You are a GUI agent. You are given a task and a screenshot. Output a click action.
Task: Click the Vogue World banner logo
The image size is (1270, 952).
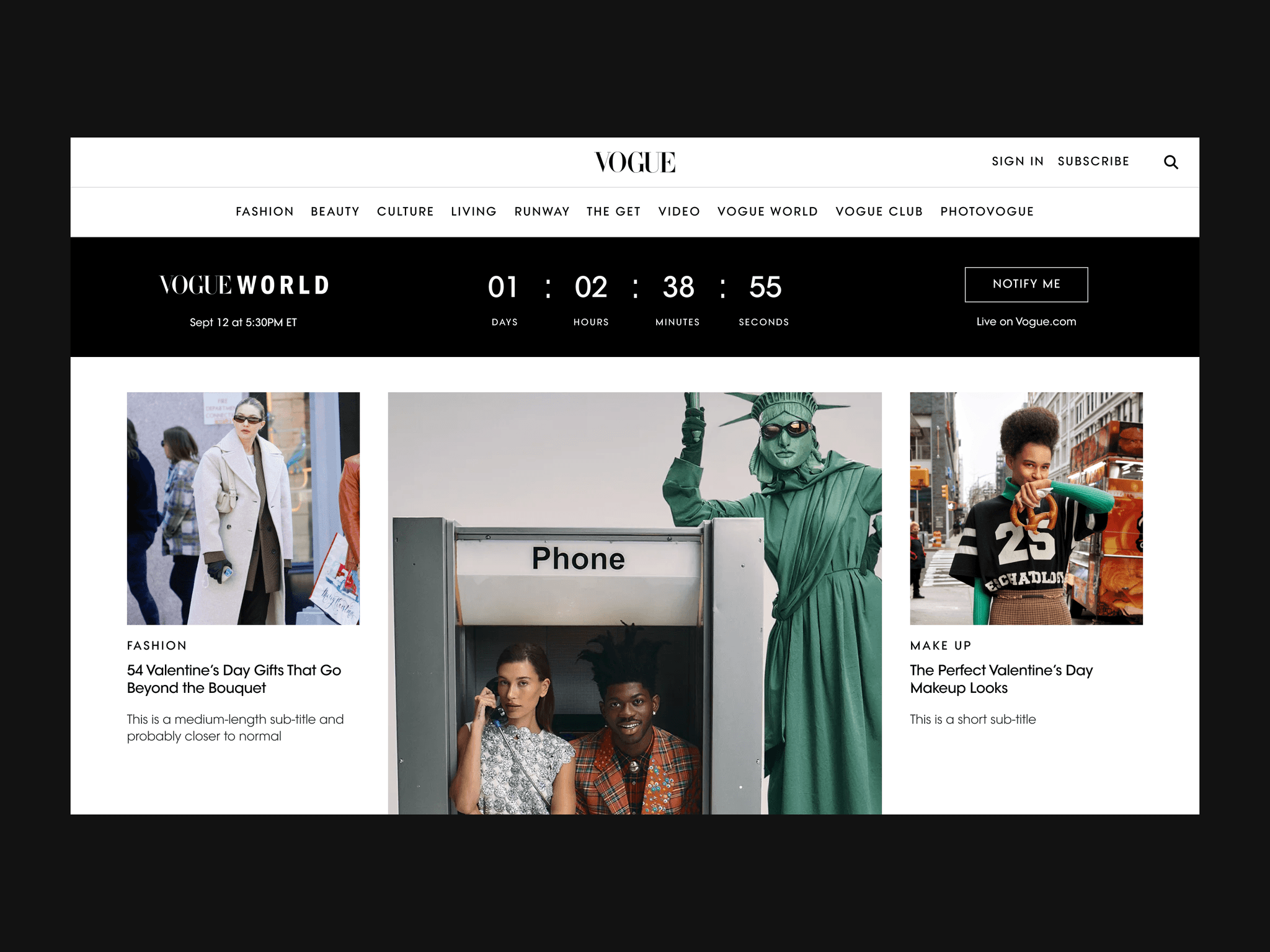pos(244,285)
